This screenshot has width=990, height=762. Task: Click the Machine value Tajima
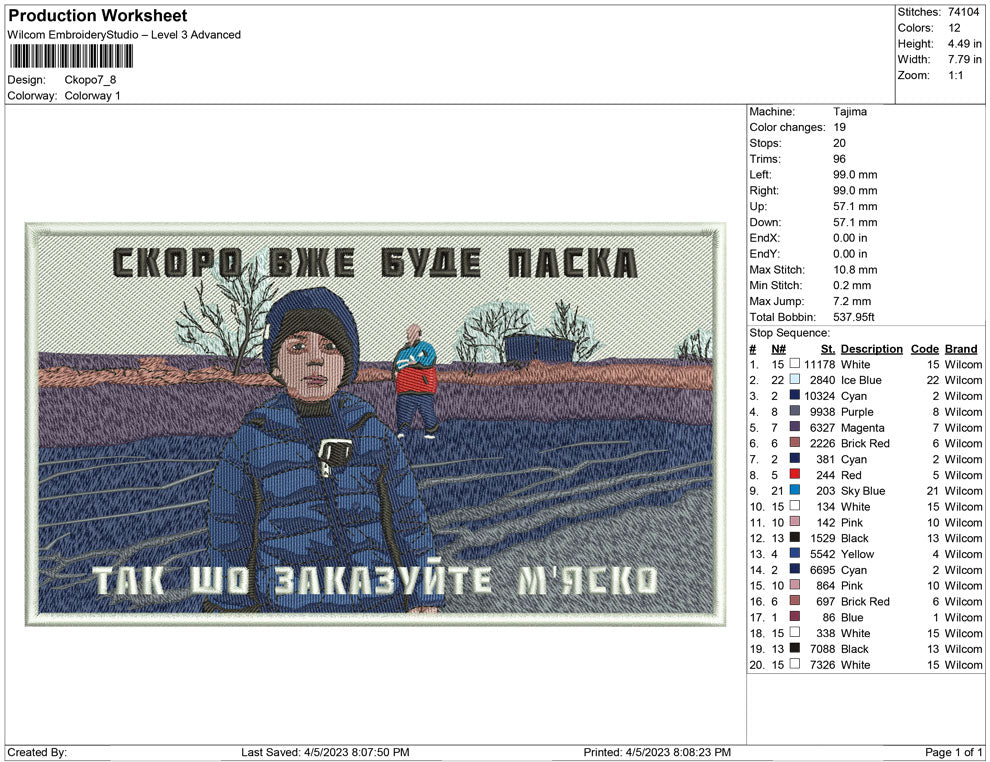click(850, 111)
